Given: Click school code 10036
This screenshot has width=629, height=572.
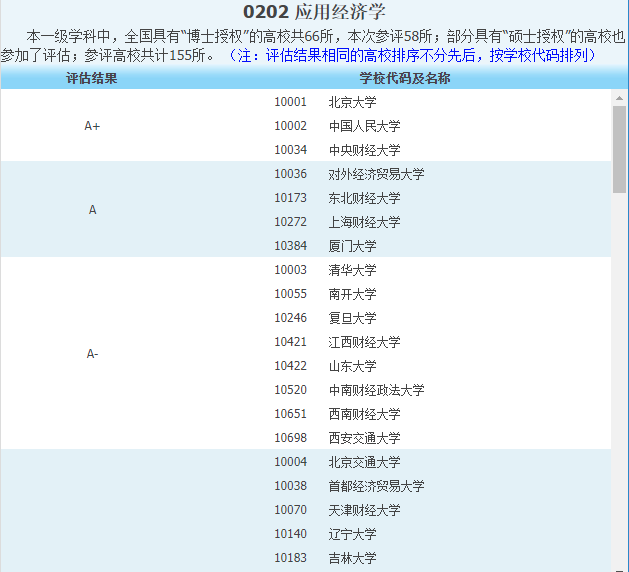Looking at the screenshot, I should 290,174.
